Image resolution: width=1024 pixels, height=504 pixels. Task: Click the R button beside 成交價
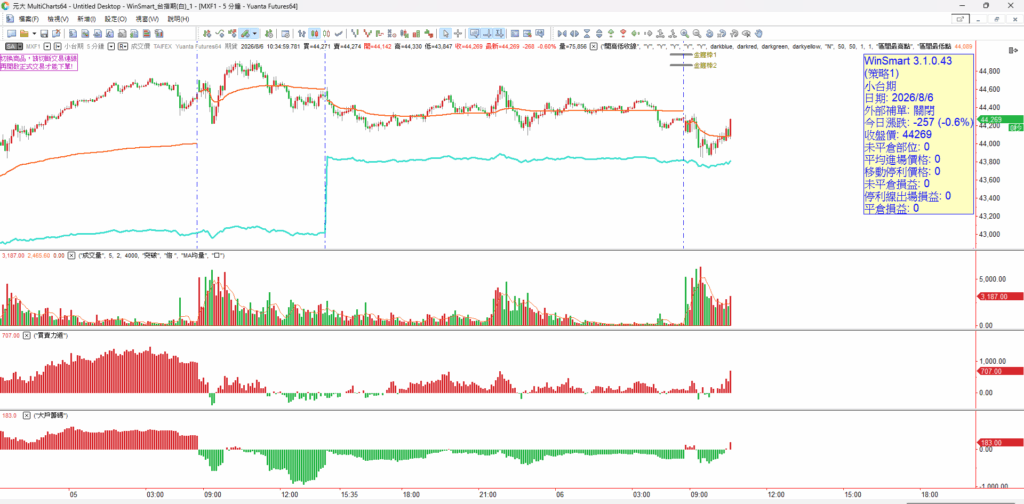pyautogui.click(x=123, y=46)
